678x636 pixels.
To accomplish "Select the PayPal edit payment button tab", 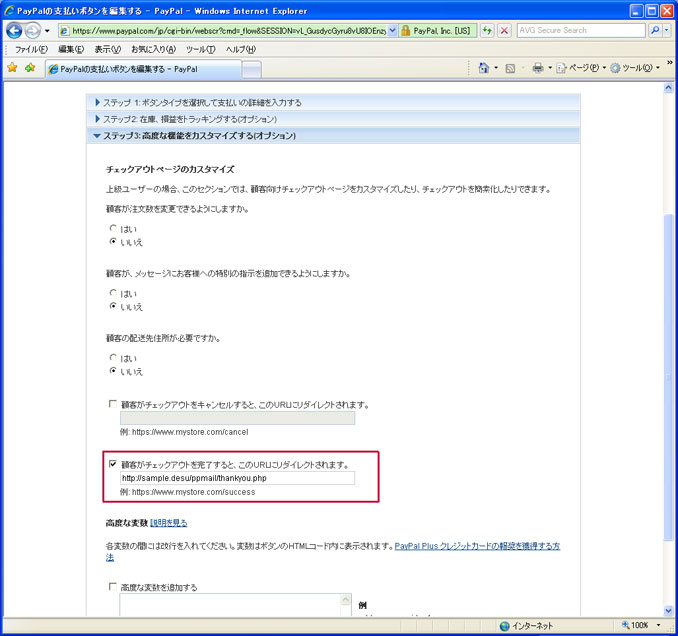I will tap(143, 69).
